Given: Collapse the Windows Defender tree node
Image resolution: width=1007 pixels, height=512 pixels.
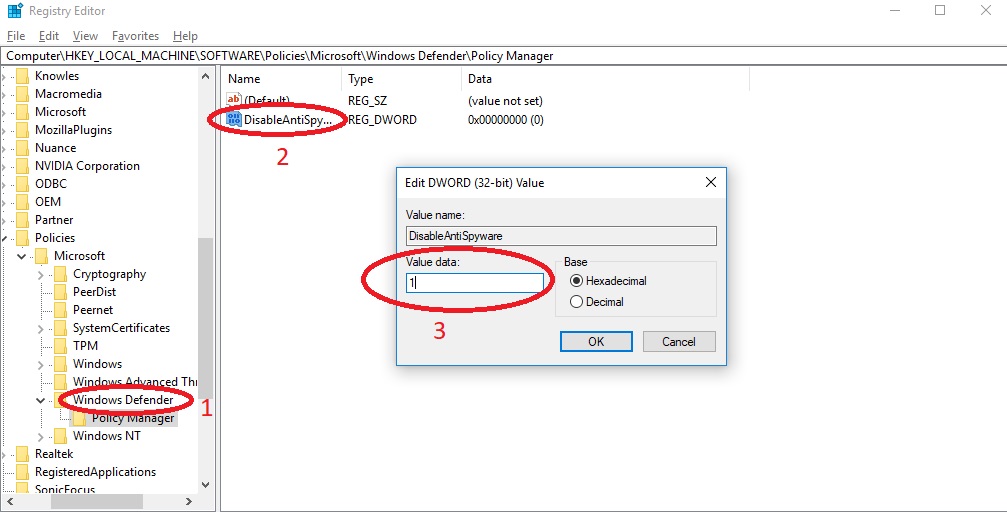Looking at the screenshot, I should 41,400.
